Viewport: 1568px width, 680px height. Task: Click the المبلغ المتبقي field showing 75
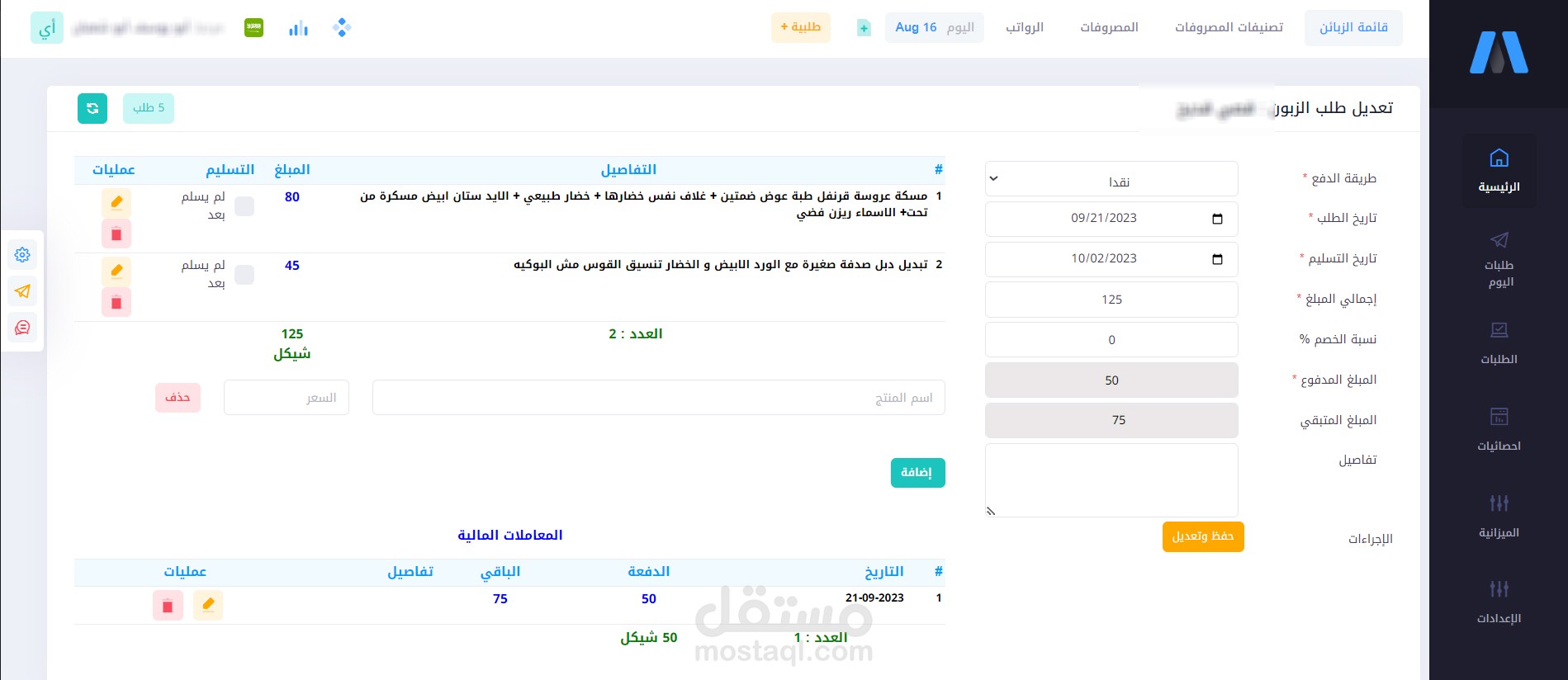coord(1111,420)
